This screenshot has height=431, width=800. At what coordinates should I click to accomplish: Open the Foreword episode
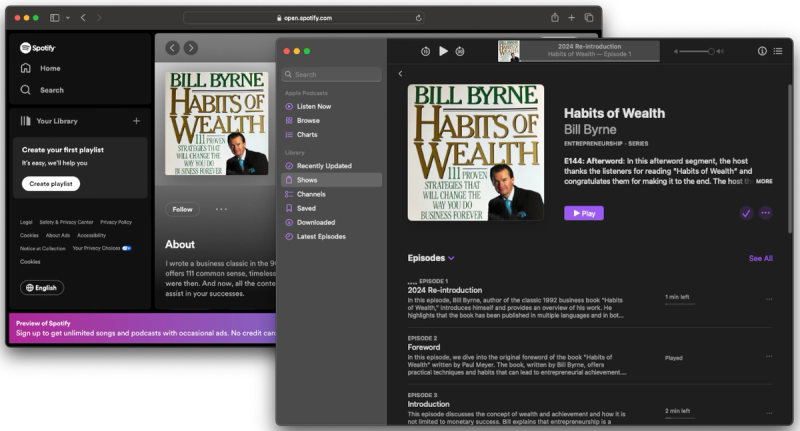pos(424,347)
